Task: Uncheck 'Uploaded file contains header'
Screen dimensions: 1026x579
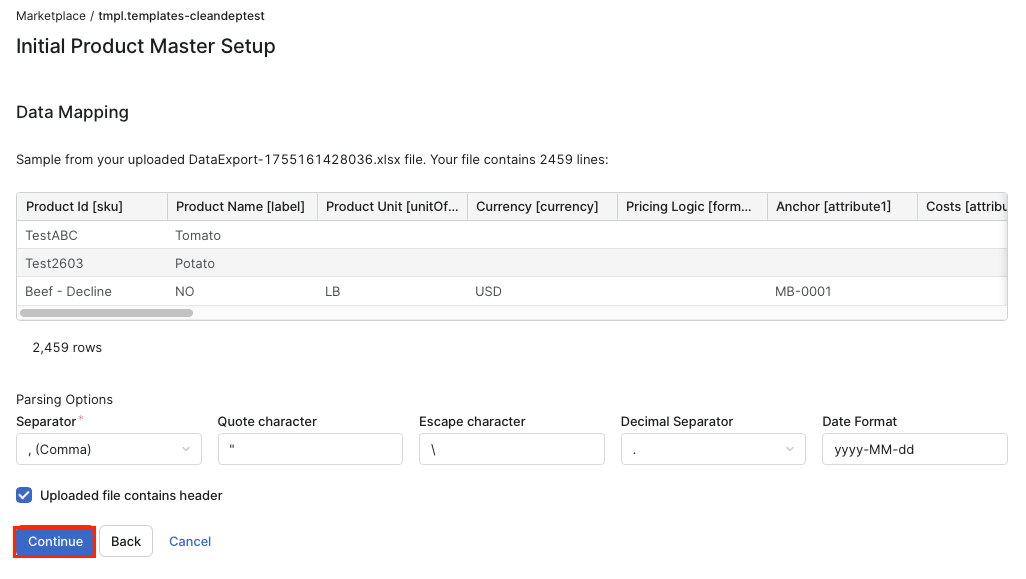Action: [23, 495]
